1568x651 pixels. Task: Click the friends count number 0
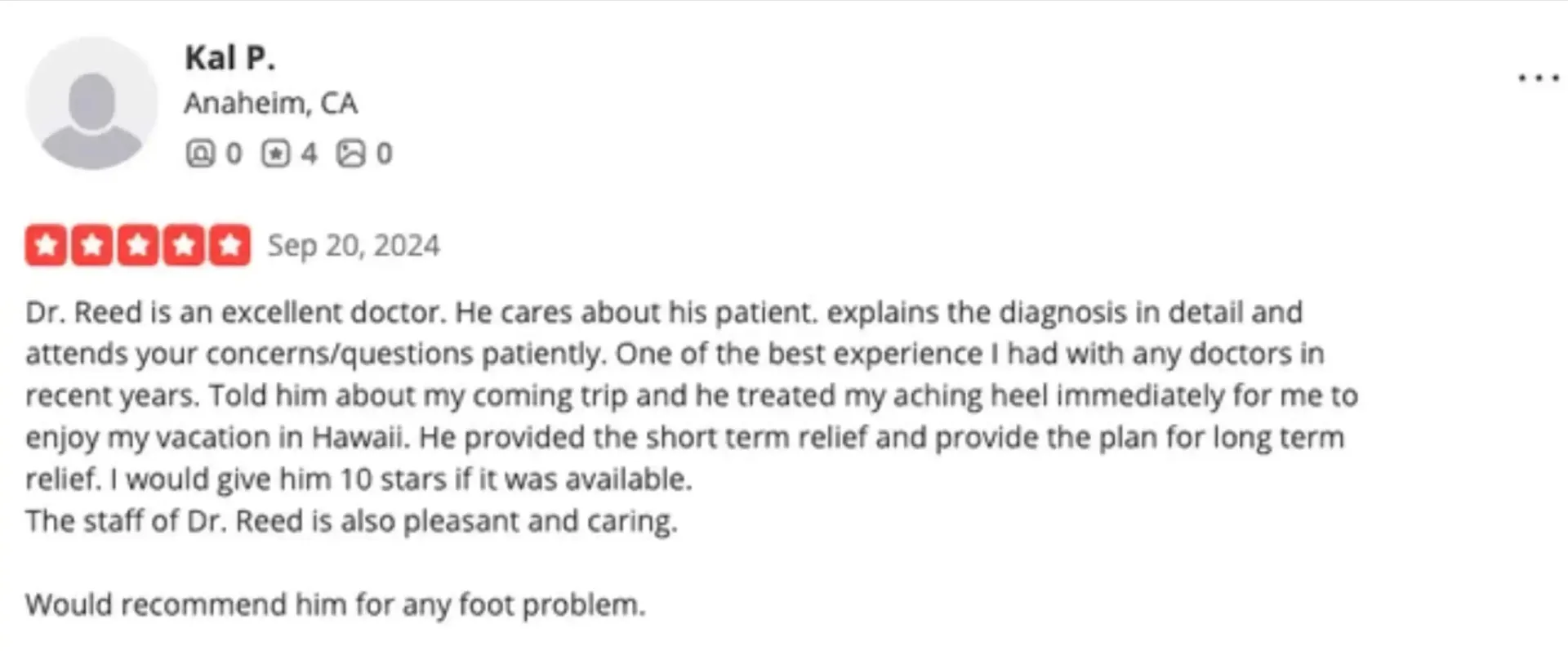[234, 154]
